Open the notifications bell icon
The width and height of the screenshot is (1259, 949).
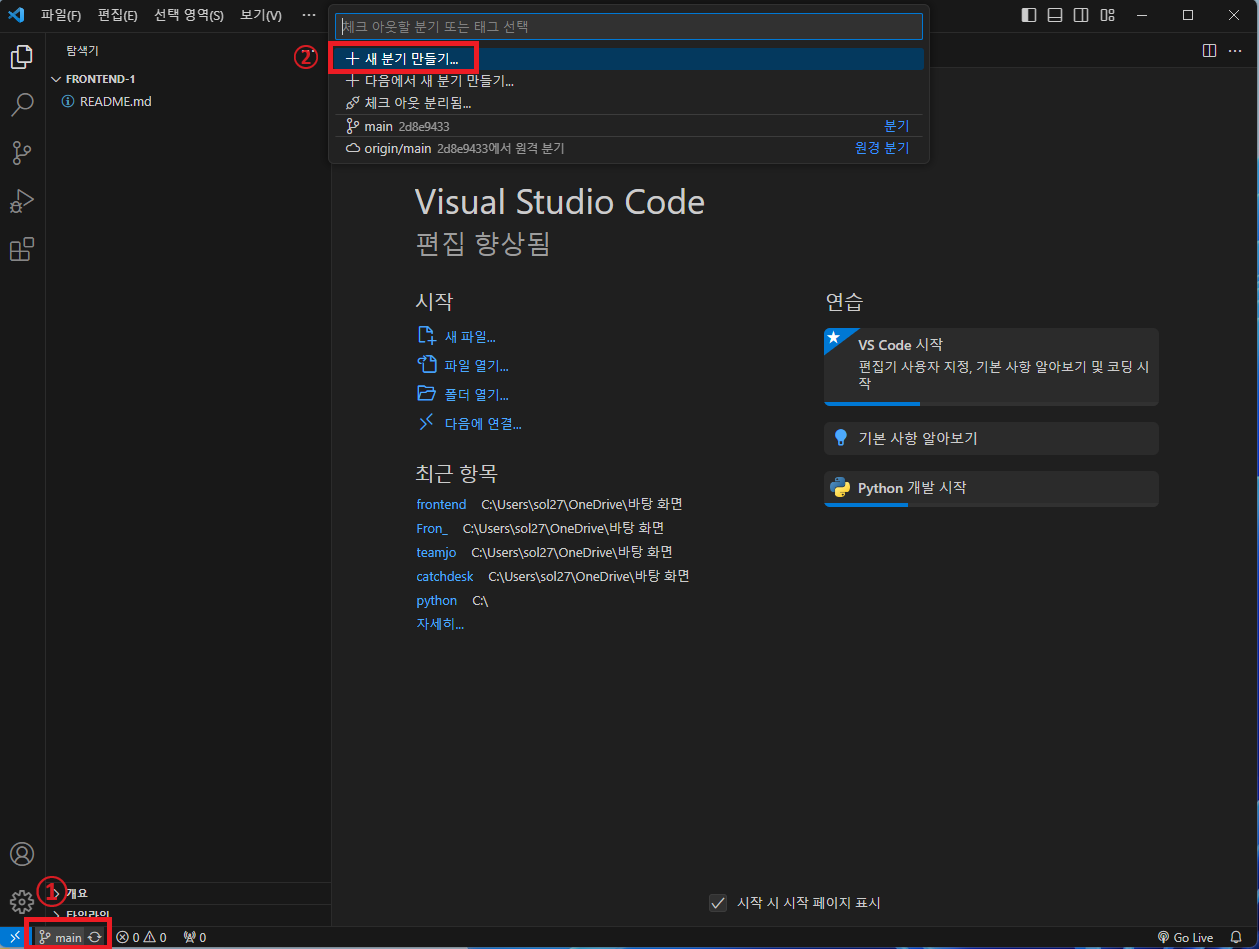click(x=1236, y=938)
